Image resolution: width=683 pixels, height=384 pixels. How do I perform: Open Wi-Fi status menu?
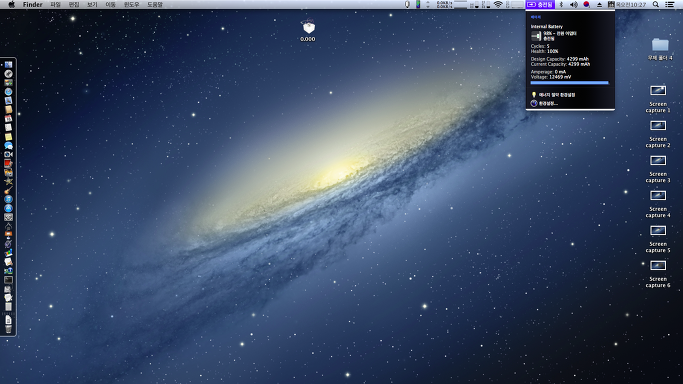click(x=498, y=4)
